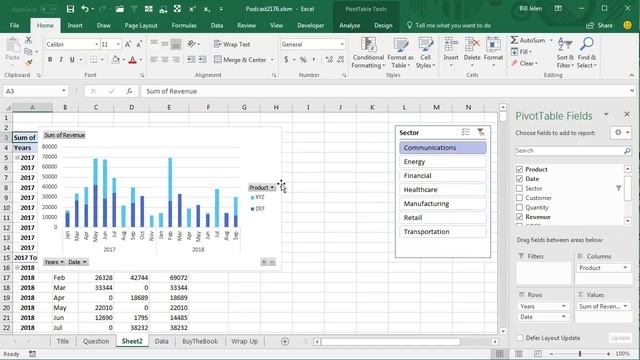The height and width of the screenshot is (360, 640).
Task: Switch to the Analyze PivotTable tab
Action: coord(349,25)
